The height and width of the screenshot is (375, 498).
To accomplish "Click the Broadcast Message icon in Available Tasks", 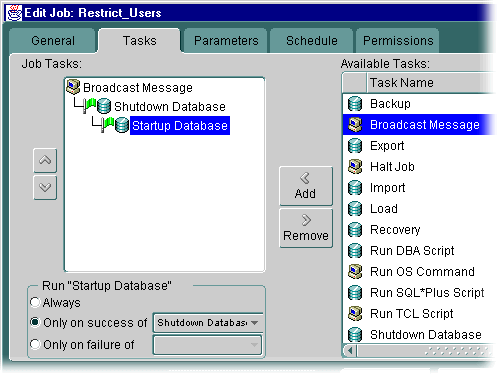I will click(355, 125).
